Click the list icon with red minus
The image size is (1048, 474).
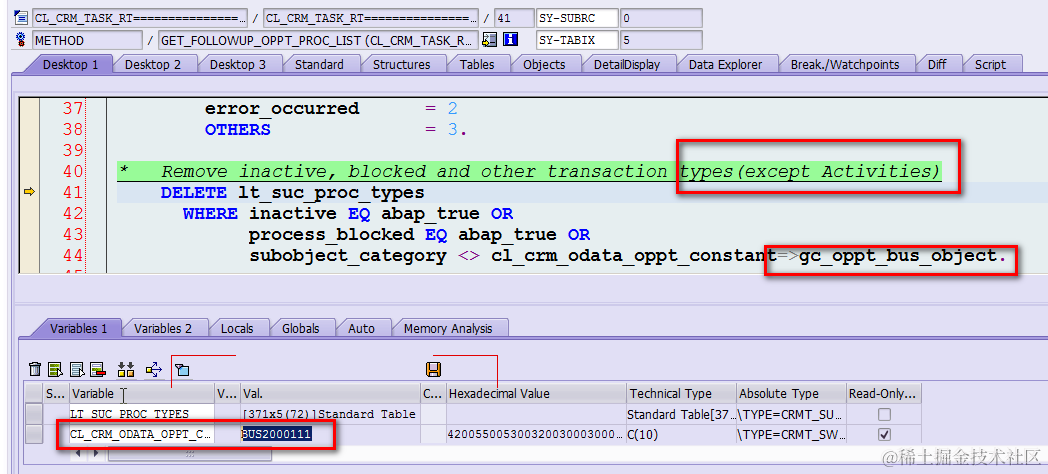tap(98, 369)
